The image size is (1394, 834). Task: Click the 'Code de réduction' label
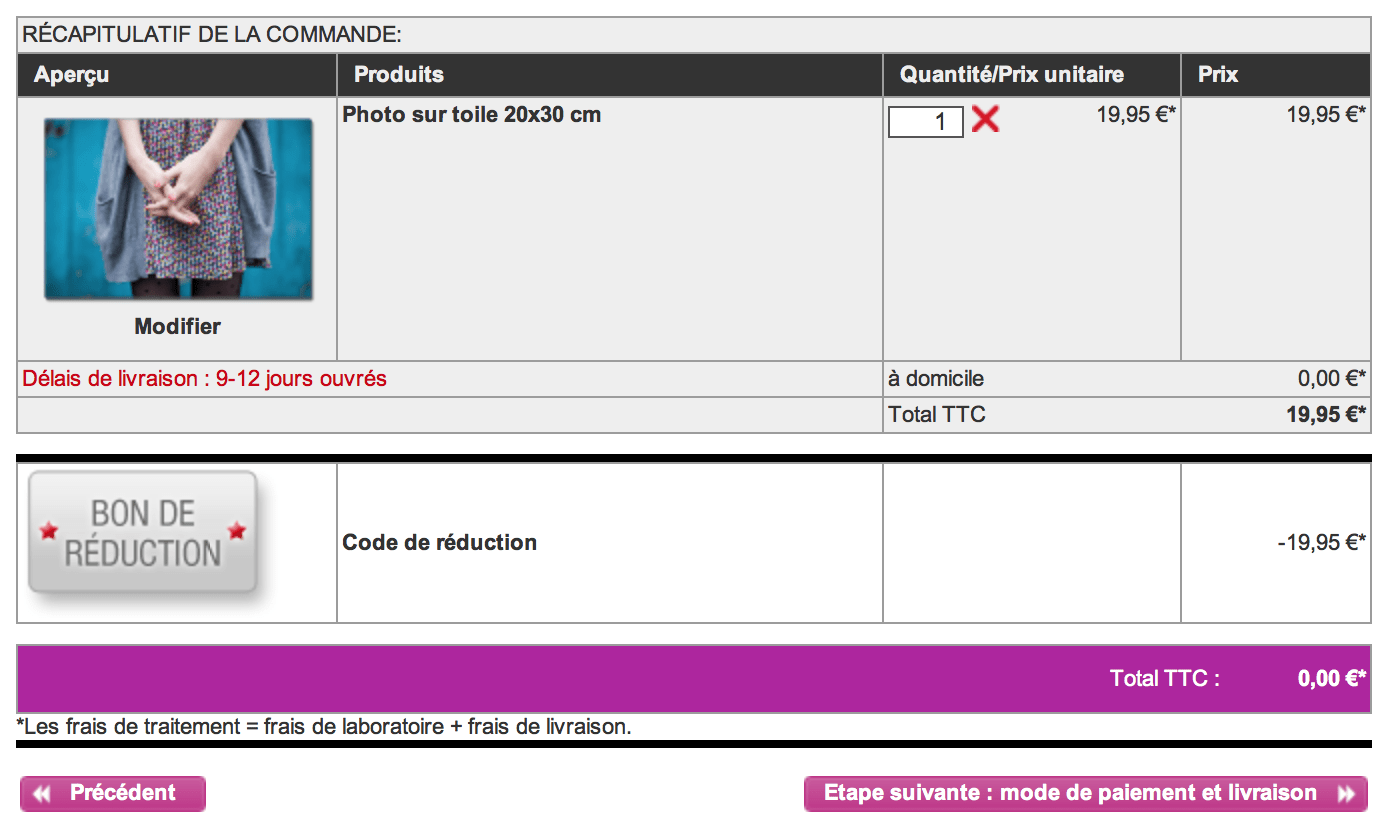pos(440,542)
